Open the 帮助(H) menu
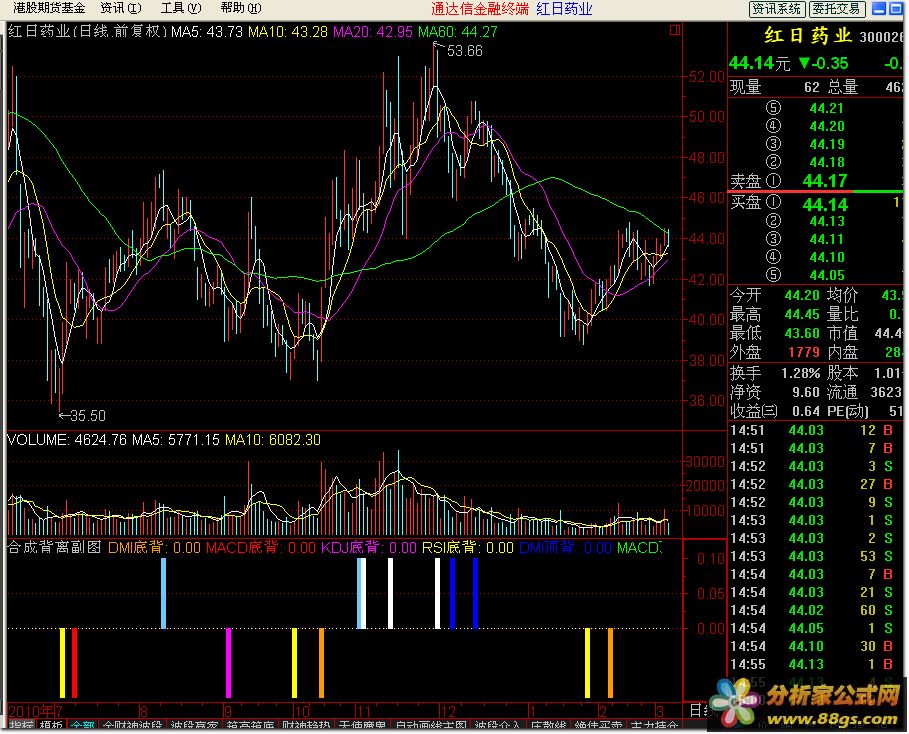The width and height of the screenshot is (909, 734). coord(241,8)
